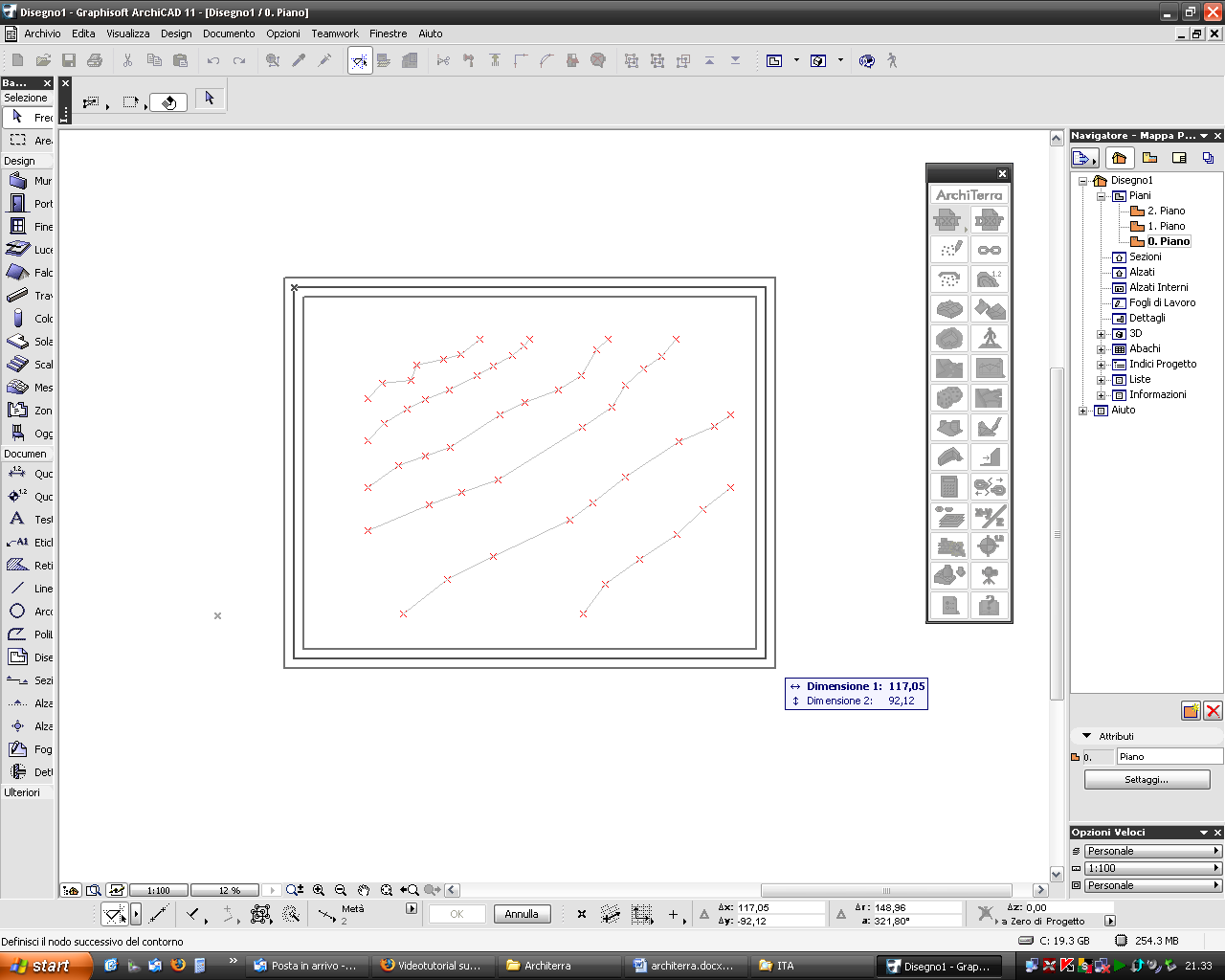1225x980 pixels.
Task: Click the Print icon in the toolbar
Action: click(95, 60)
